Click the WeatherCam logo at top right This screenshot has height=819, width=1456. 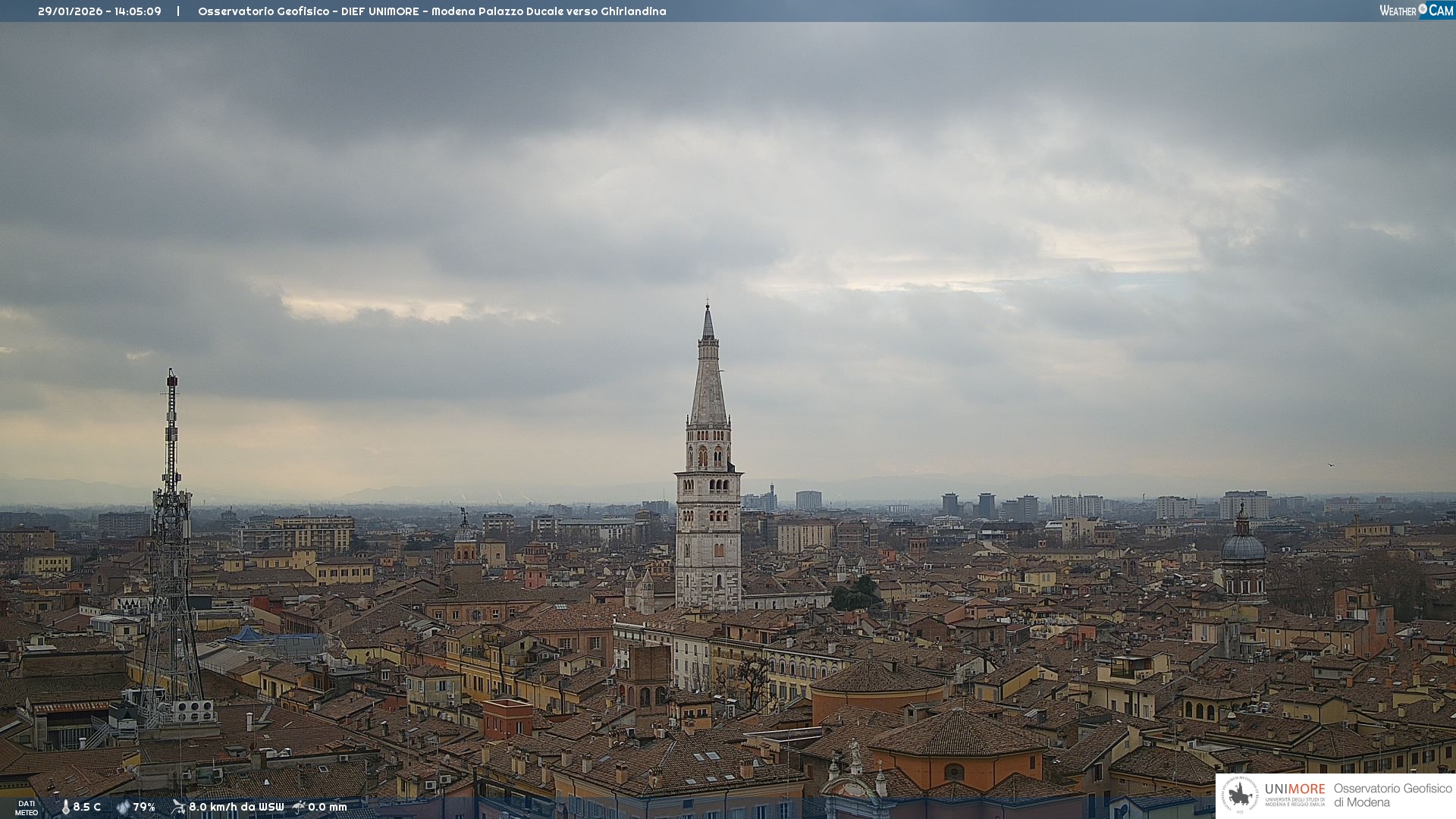tap(1416, 11)
